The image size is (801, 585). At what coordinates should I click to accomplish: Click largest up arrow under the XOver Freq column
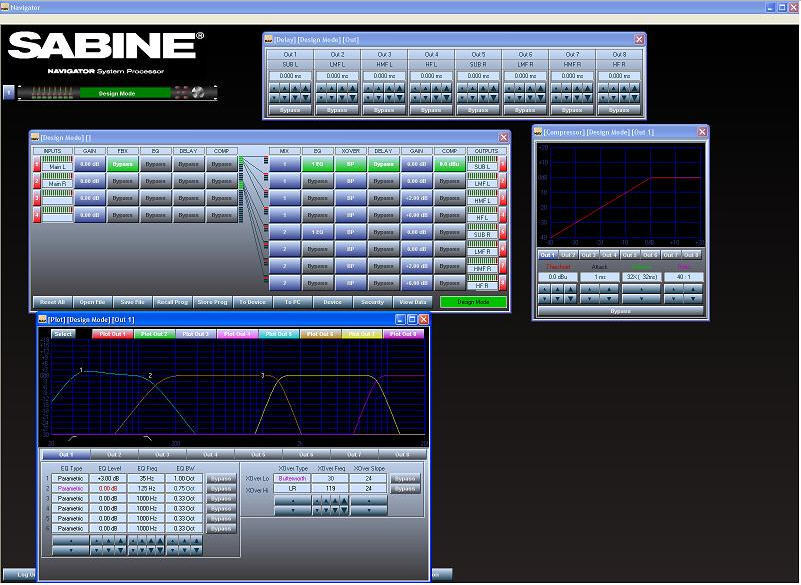(344, 501)
